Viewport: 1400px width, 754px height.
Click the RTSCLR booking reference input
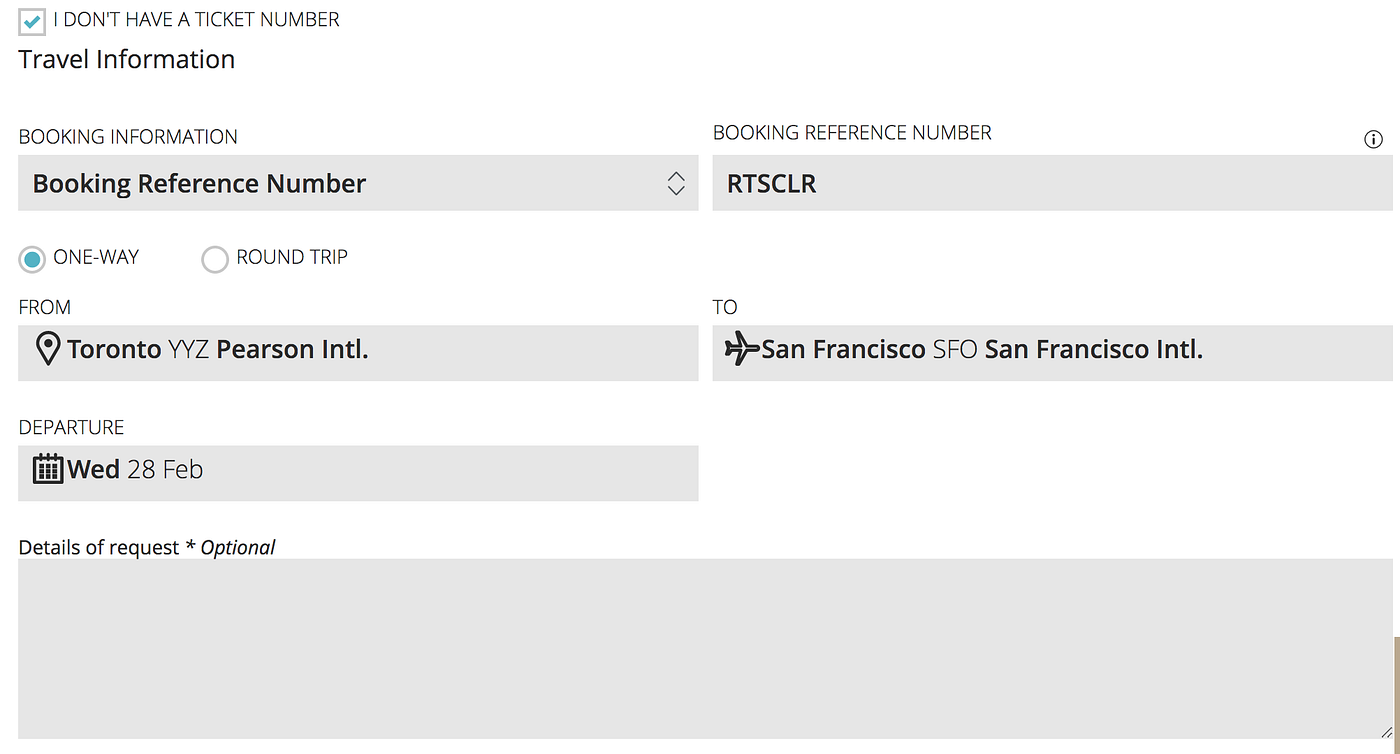[x=1052, y=183]
